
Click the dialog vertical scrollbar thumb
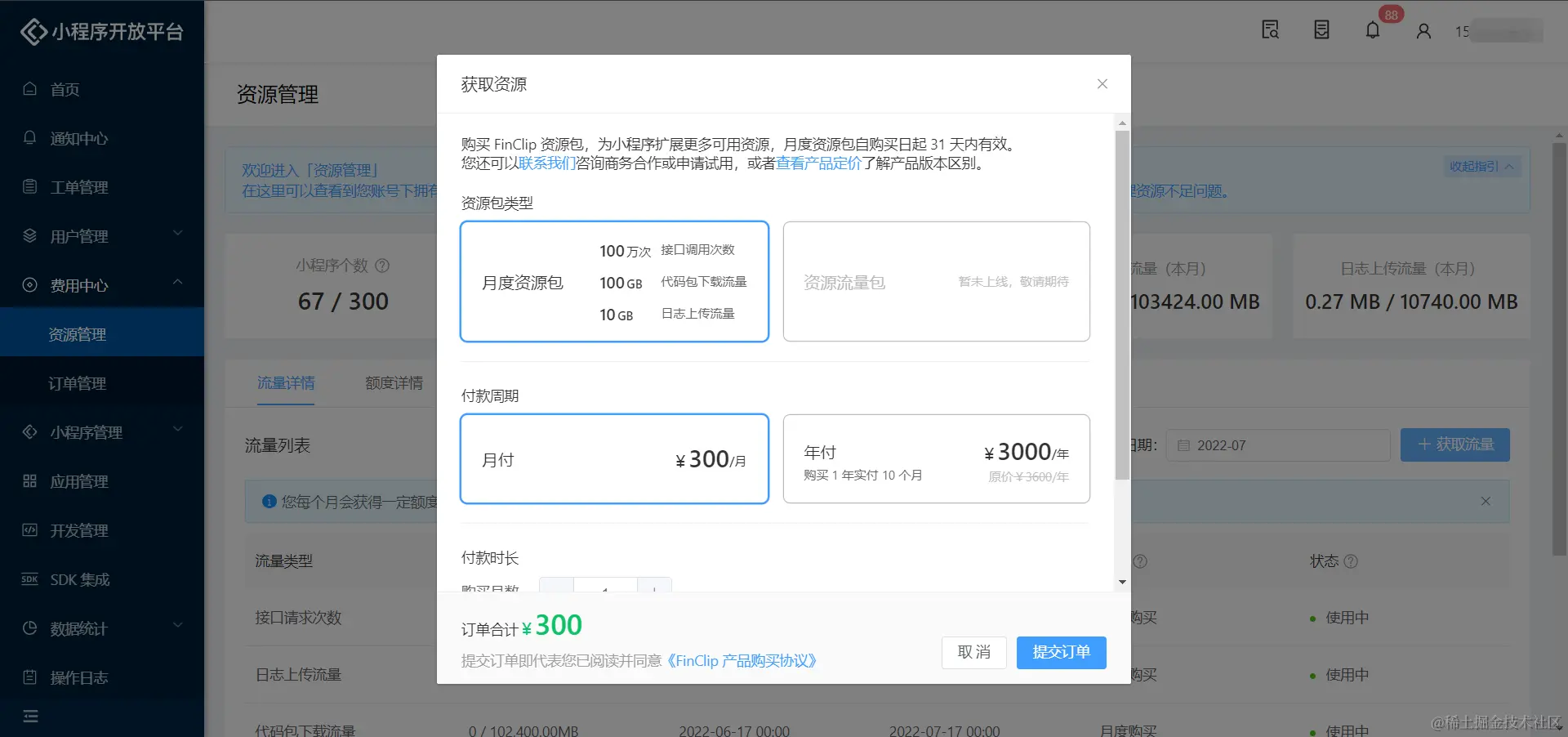coord(1122,304)
